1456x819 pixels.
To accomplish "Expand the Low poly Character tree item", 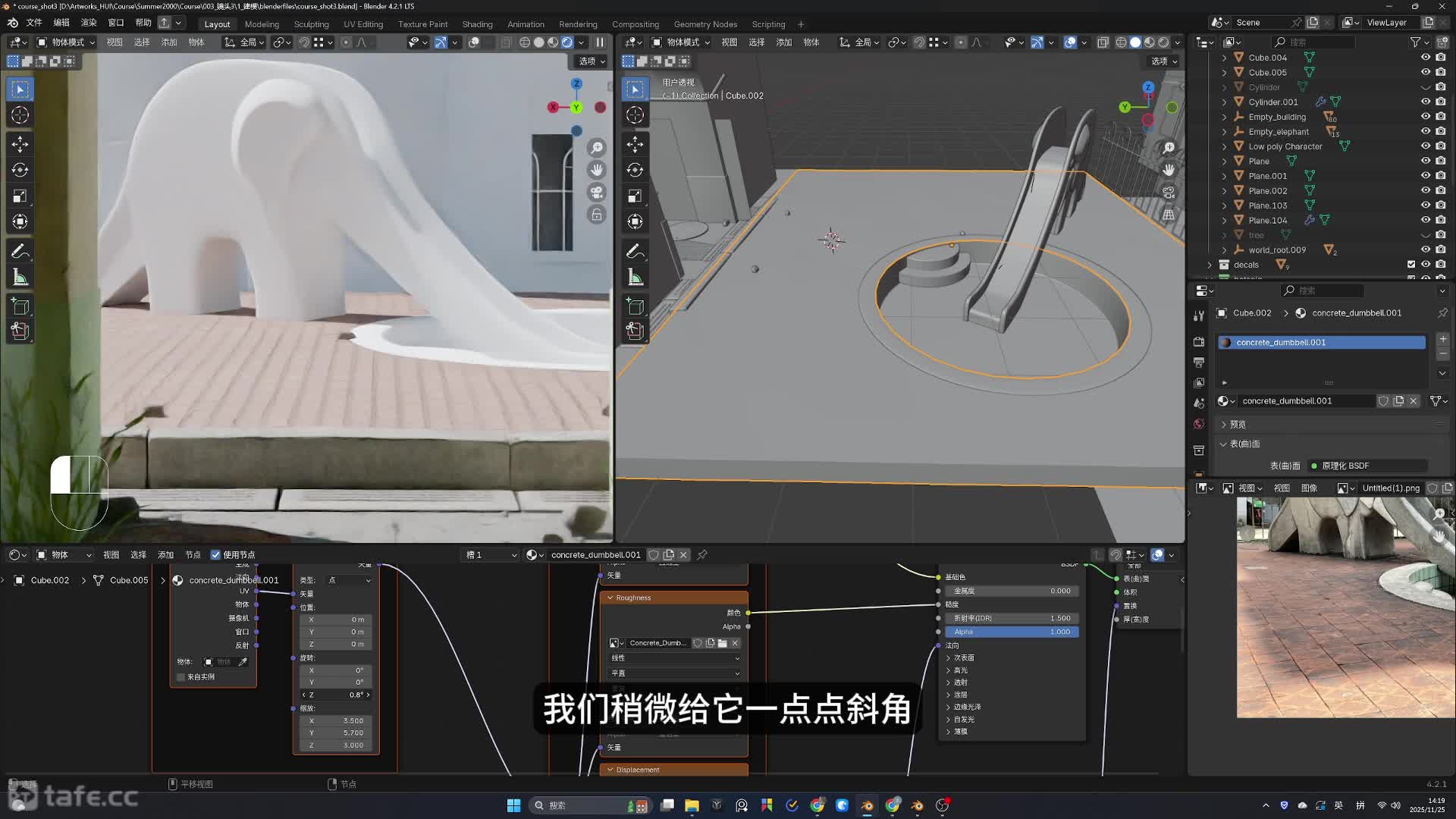I will coord(1224,146).
